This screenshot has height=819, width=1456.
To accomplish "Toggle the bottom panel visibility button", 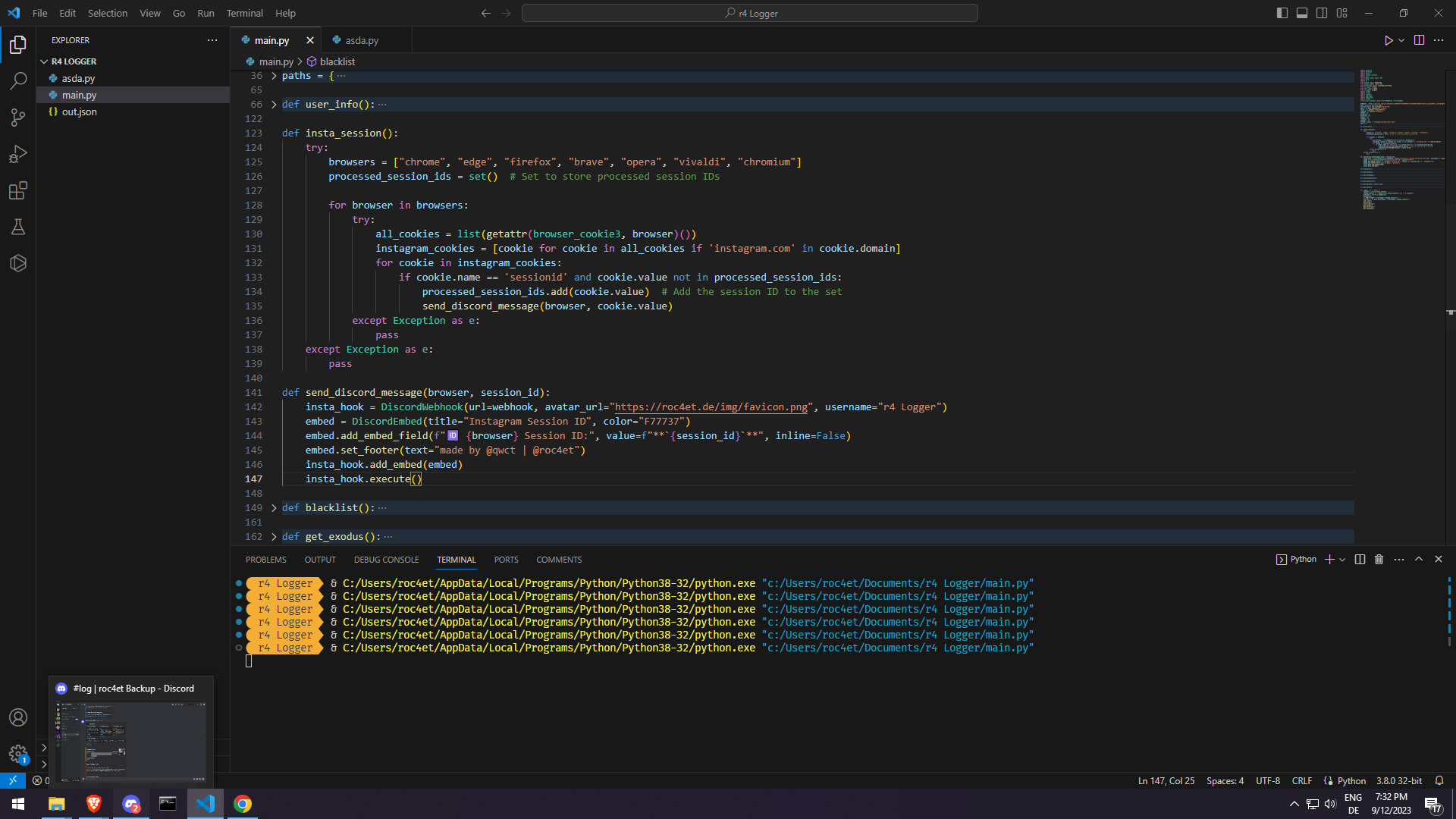I will tap(1301, 13).
